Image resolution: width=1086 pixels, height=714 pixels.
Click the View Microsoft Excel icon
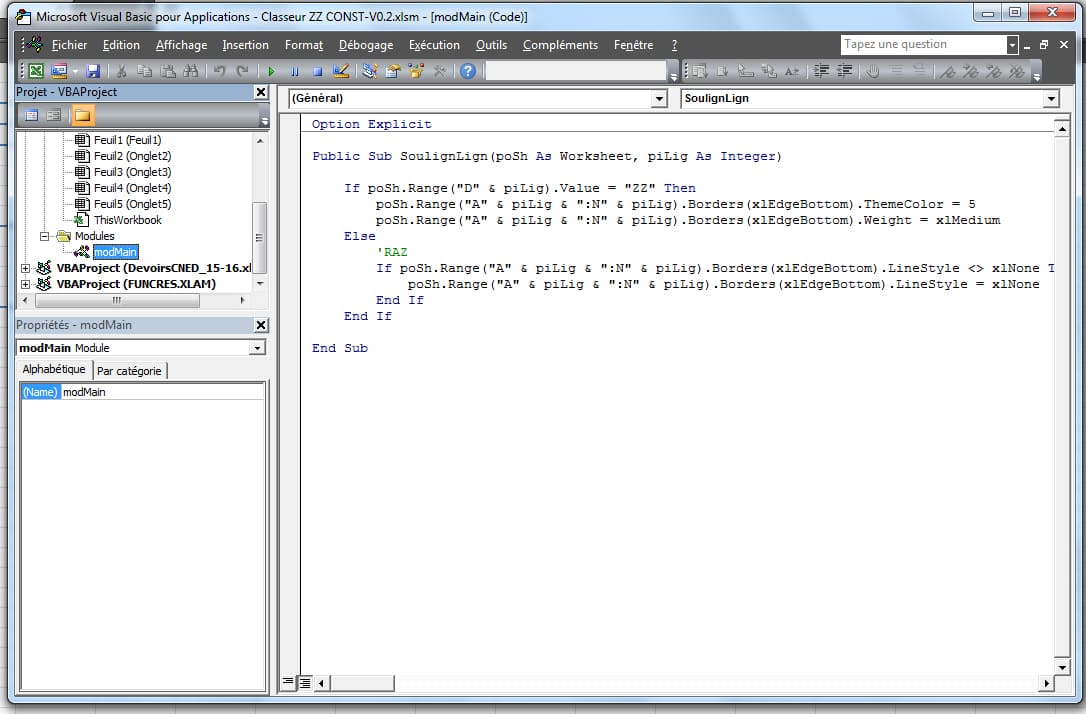tap(35, 71)
